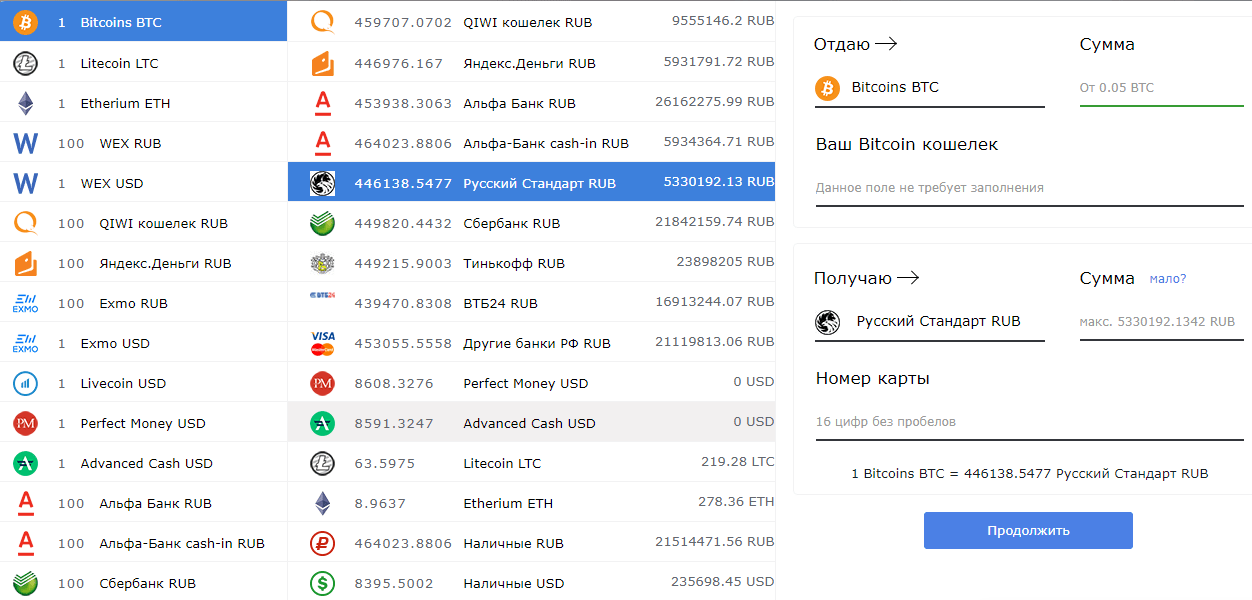Click QIWI icon in the receive column
Image resolution: width=1252 pixels, height=600 pixels.
coord(322,22)
